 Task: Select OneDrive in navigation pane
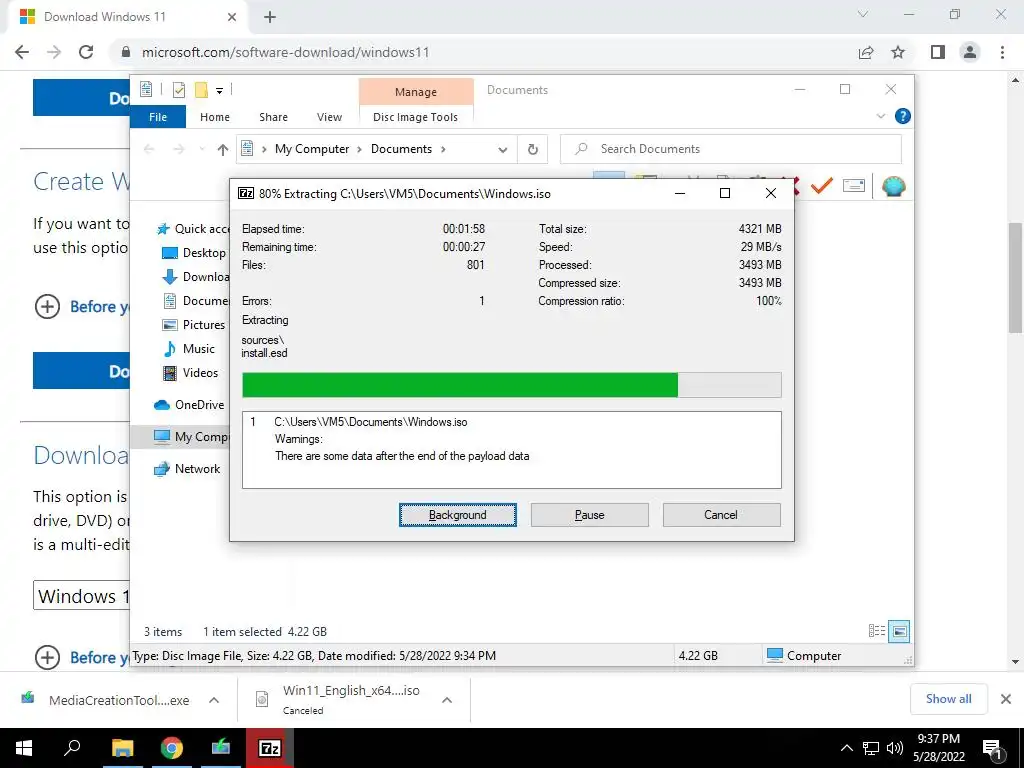click(x=189, y=405)
